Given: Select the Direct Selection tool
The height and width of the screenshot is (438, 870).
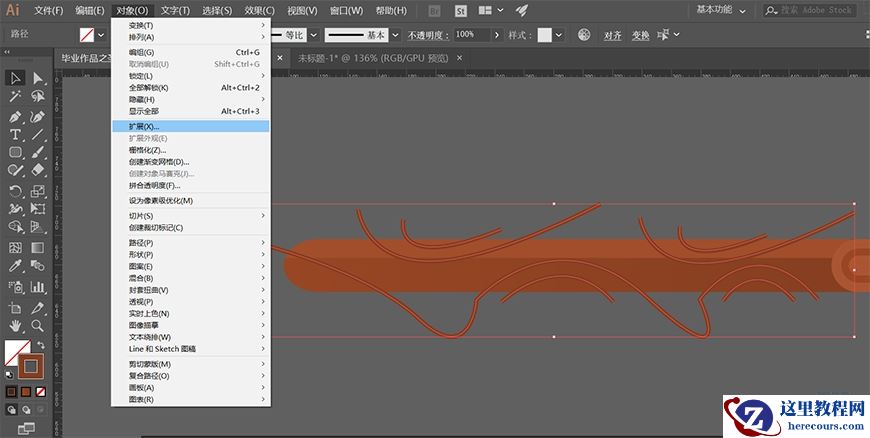Looking at the screenshot, I should click(38, 78).
